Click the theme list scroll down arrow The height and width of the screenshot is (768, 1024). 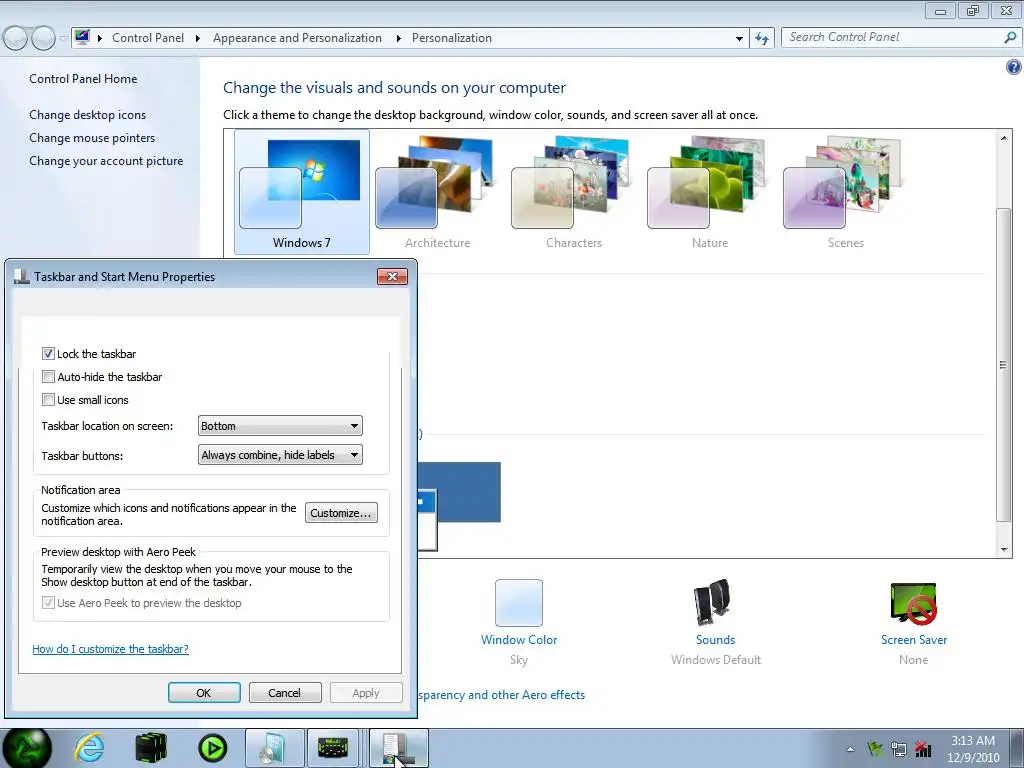coord(1004,549)
